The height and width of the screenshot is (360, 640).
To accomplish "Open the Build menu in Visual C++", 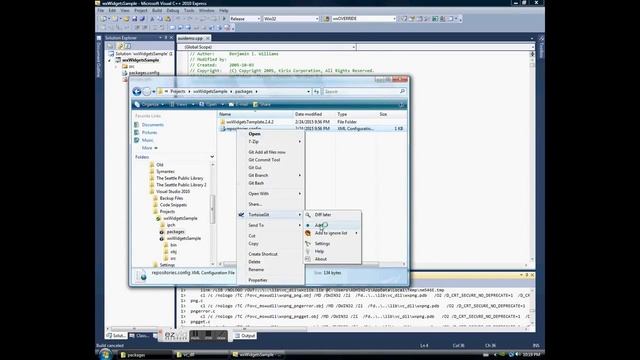I will point(157,11).
